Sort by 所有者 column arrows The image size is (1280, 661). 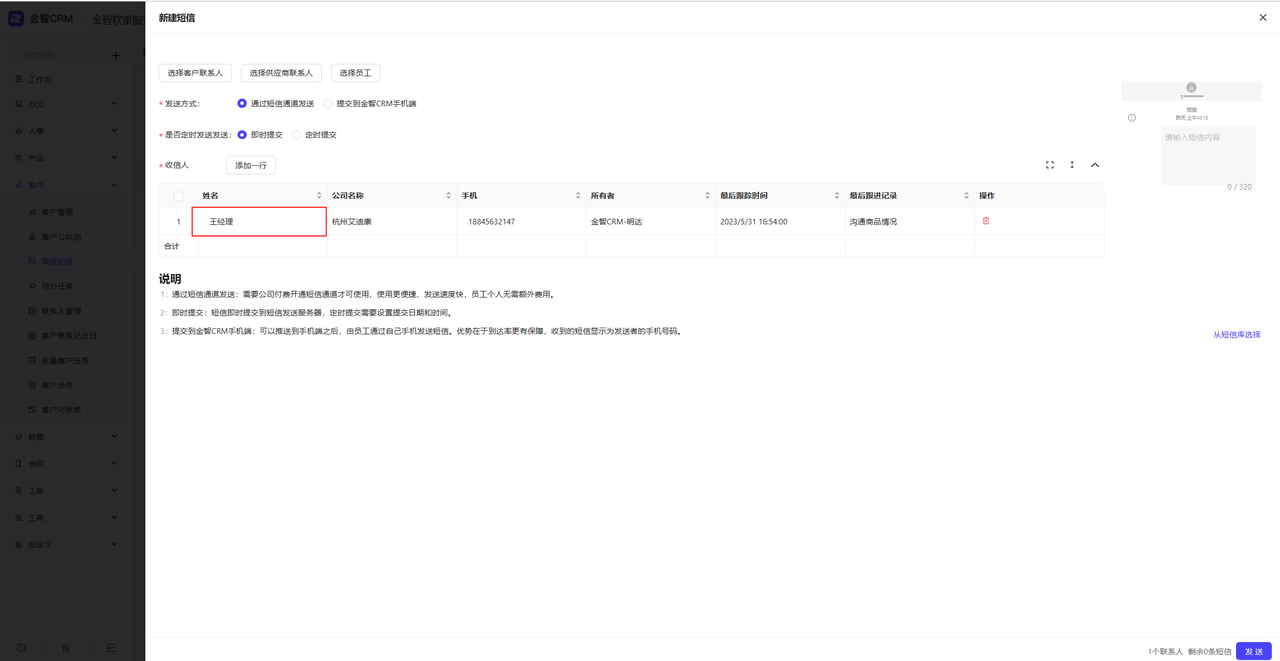pyautogui.click(x=707, y=195)
